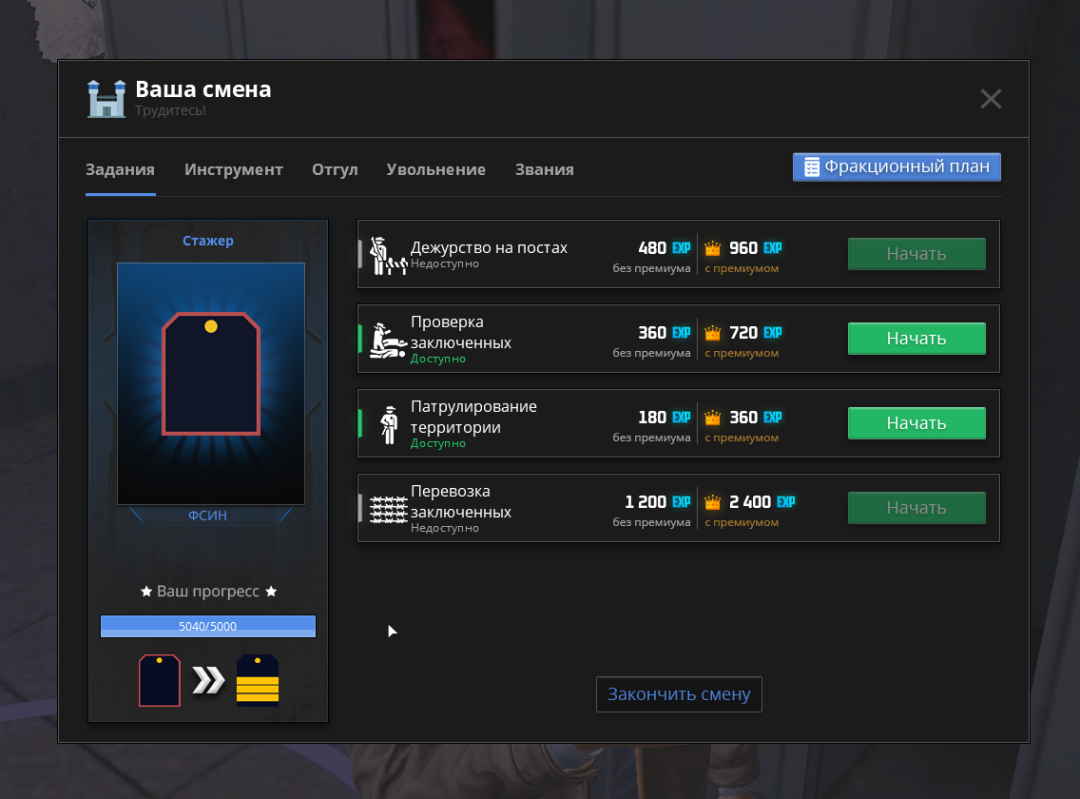Click the guard duty post icon
This screenshot has width=1080, height=799.
tap(385, 255)
